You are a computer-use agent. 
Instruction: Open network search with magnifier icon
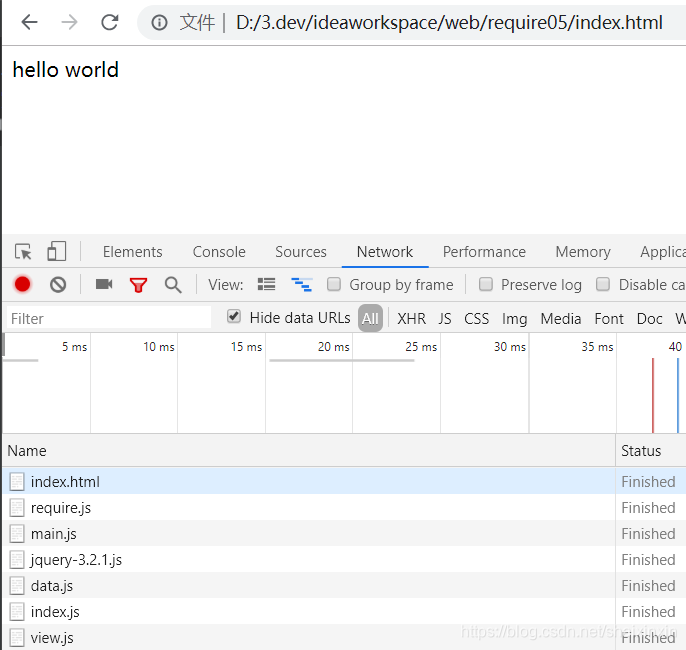click(x=173, y=285)
